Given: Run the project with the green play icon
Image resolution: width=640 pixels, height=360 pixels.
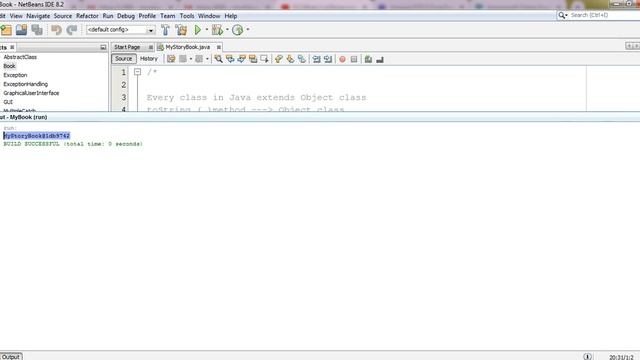Looking at the screenshot, I should pos(198,30).
